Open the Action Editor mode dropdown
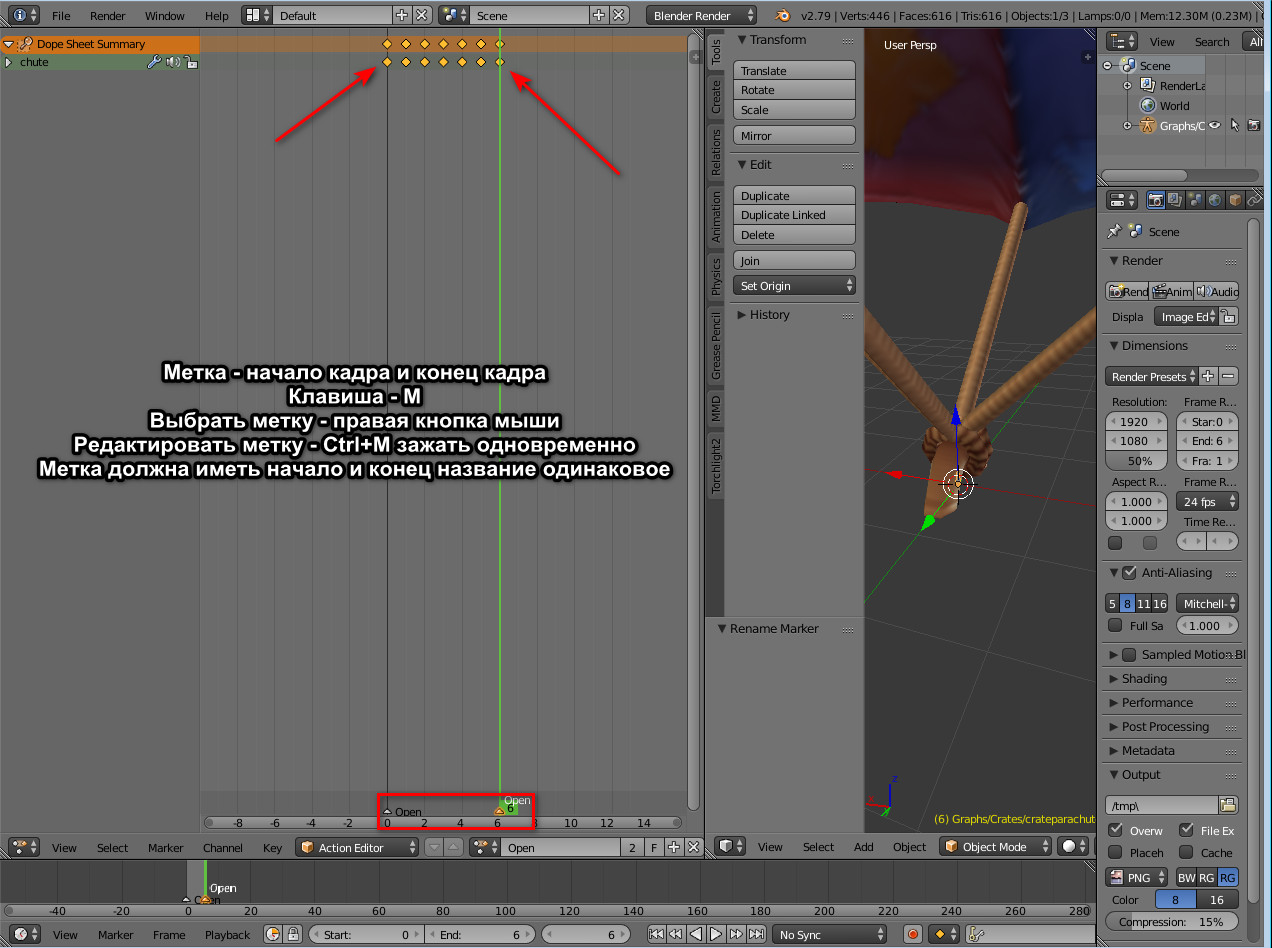Image resolution: width=1272 pixels, height=948 pixels. click(x=357, y=847)
